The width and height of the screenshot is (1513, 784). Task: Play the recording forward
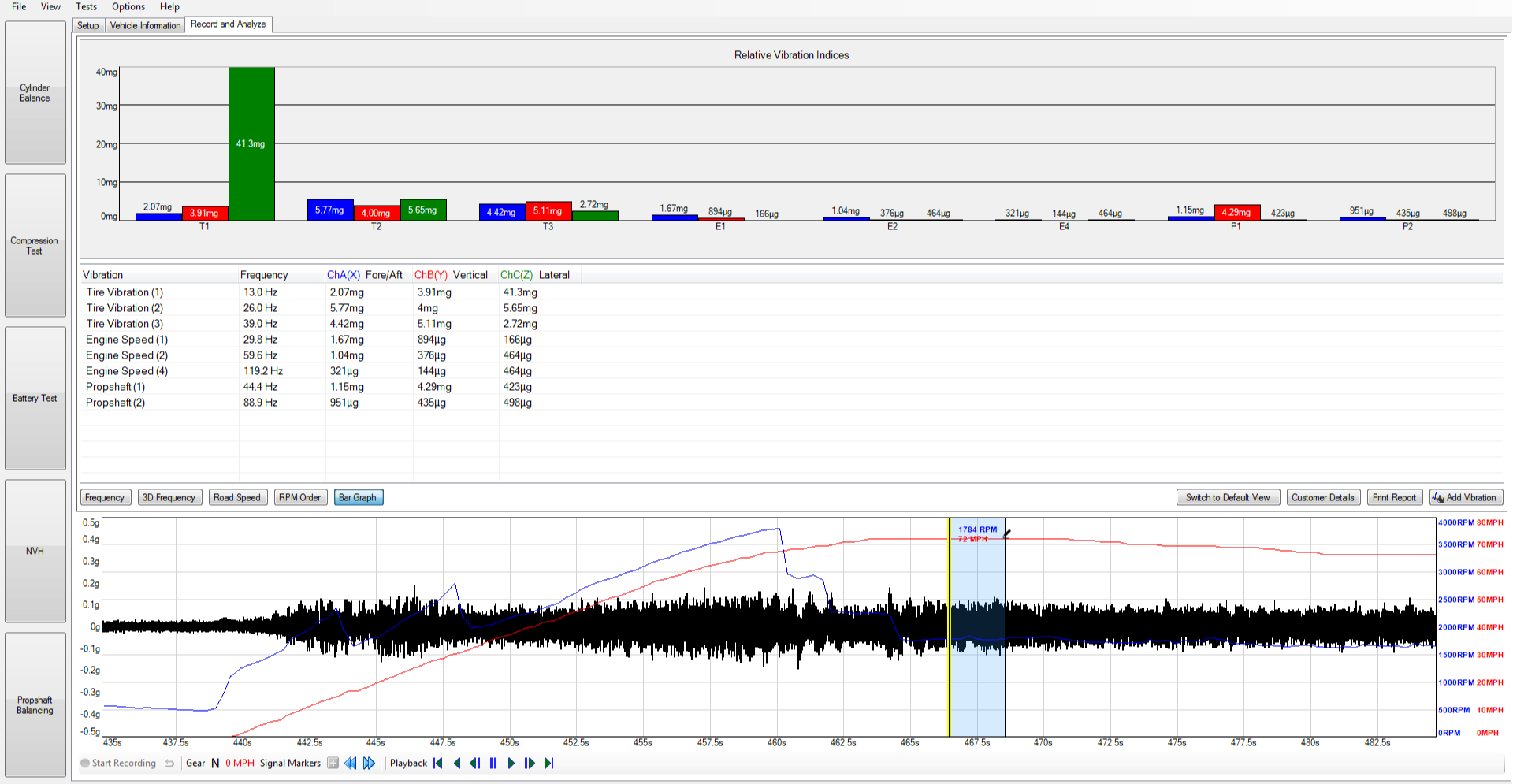[x=511, y=763]
